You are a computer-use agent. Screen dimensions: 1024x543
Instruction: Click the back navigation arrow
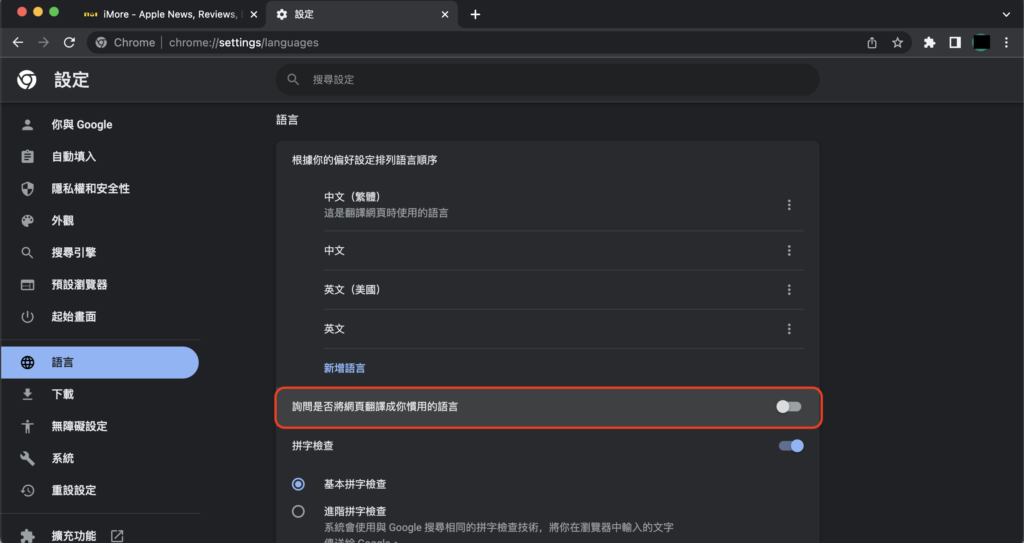(x=18, y=43)
